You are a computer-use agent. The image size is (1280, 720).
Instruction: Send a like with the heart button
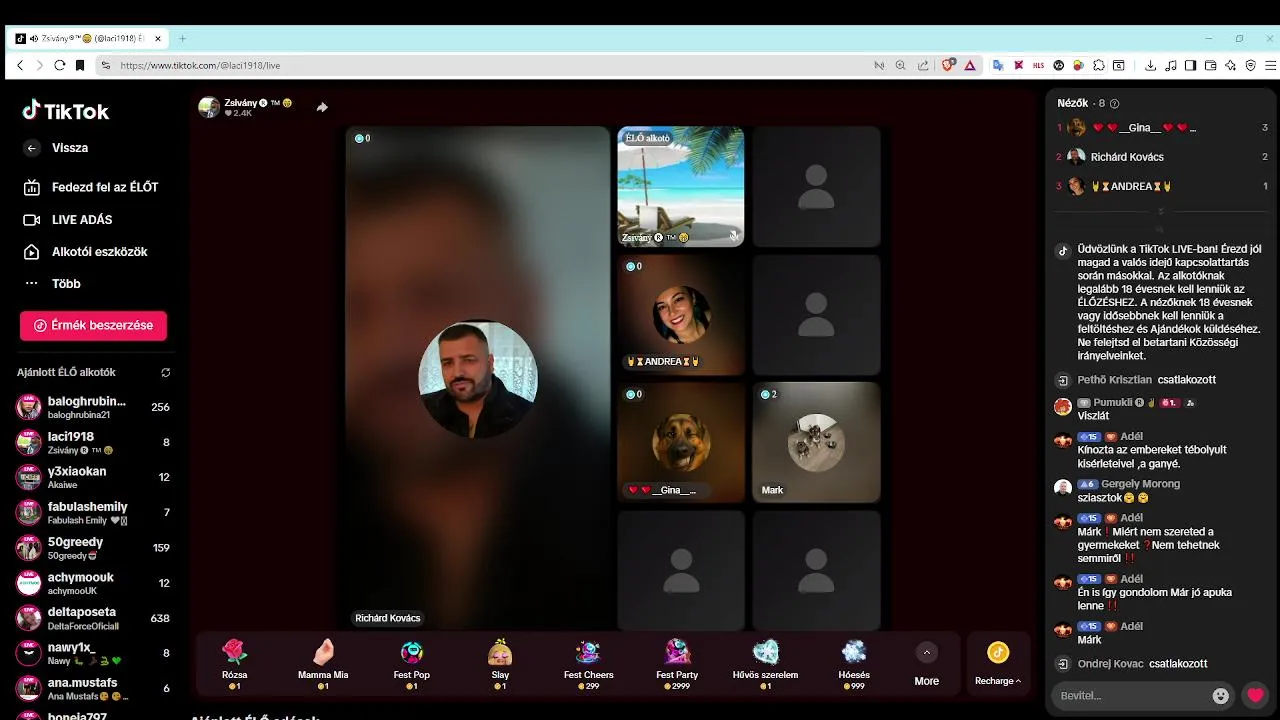pyautogui.click(x=1255, y=695)
